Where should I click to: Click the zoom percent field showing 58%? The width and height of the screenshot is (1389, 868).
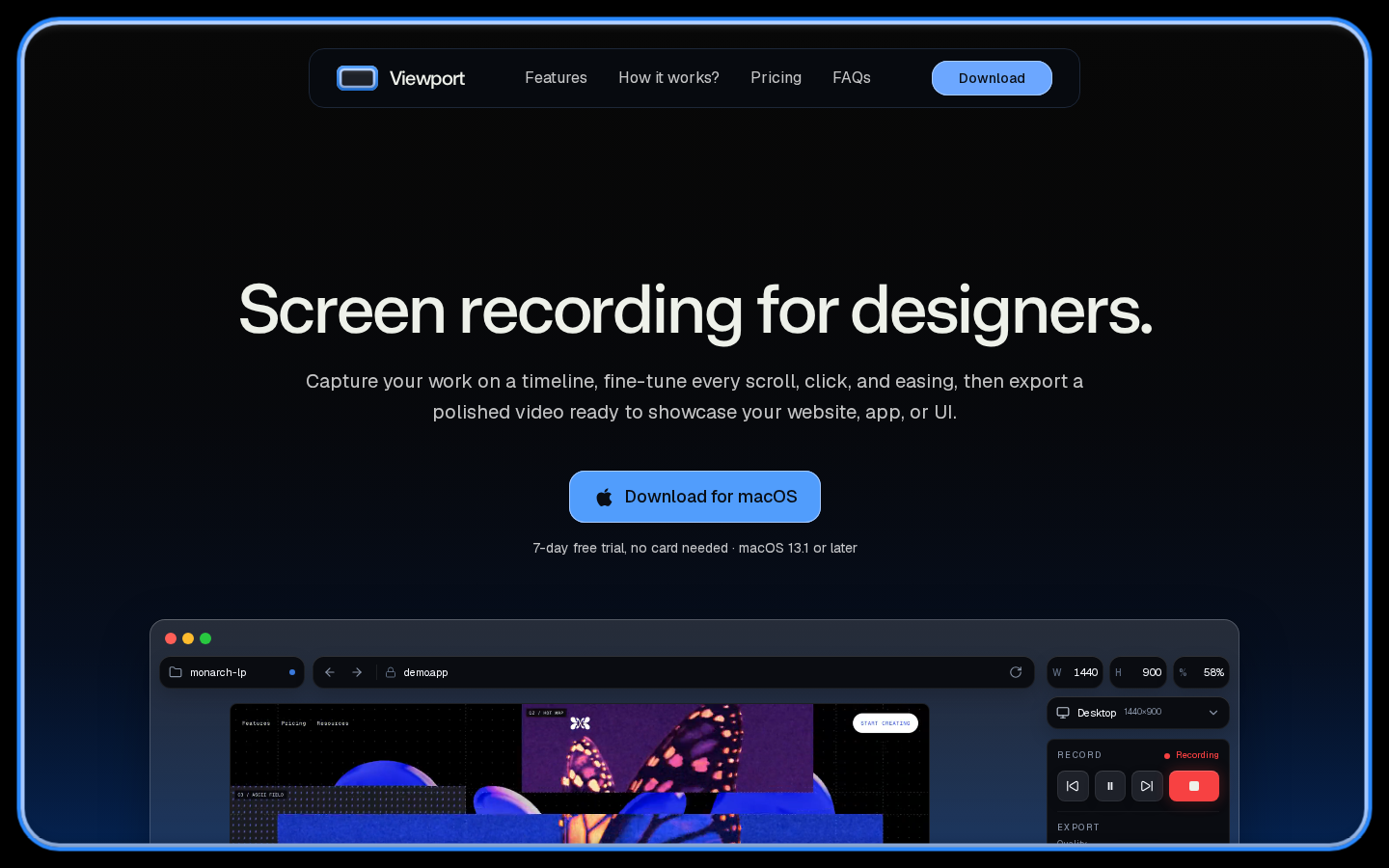tap(1201, 672)
